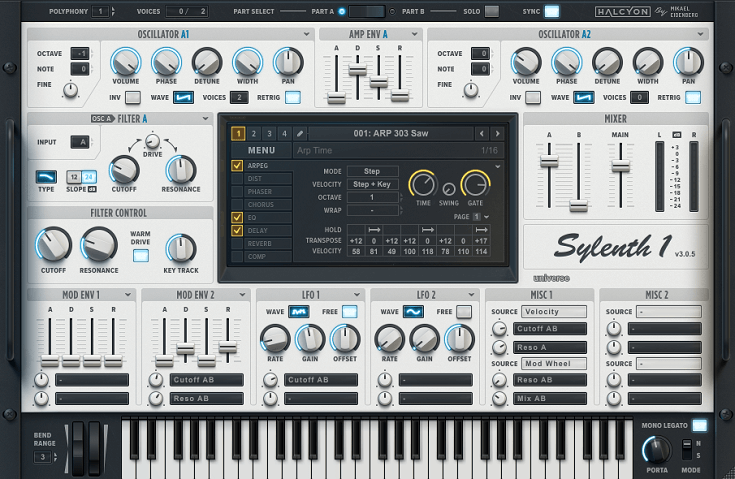Click the Misc 1 Reso A destination
The image size is (735, 479).
tap(550, 347)
